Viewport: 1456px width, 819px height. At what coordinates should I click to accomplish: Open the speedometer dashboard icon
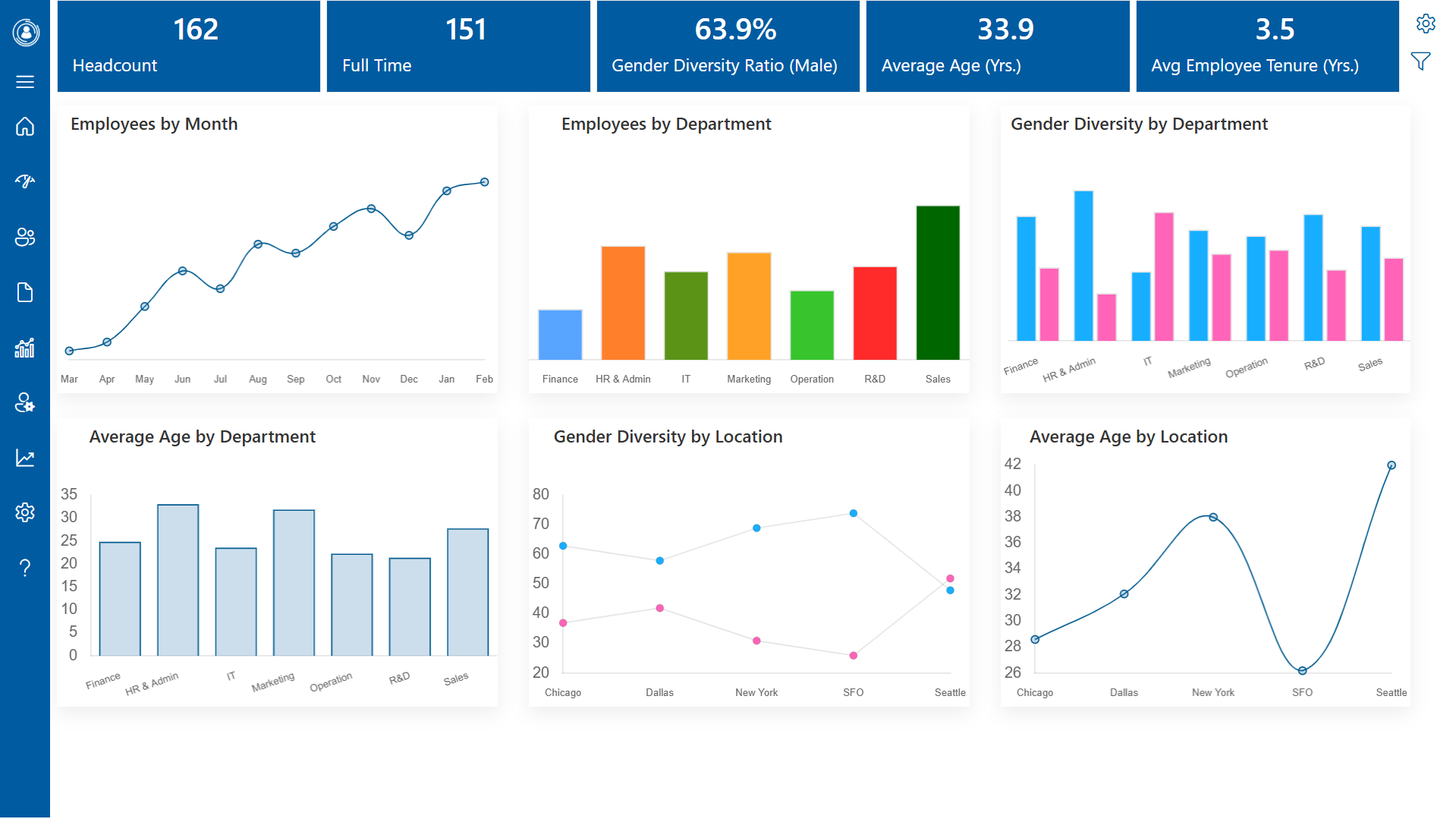click(x=25, y=181)
